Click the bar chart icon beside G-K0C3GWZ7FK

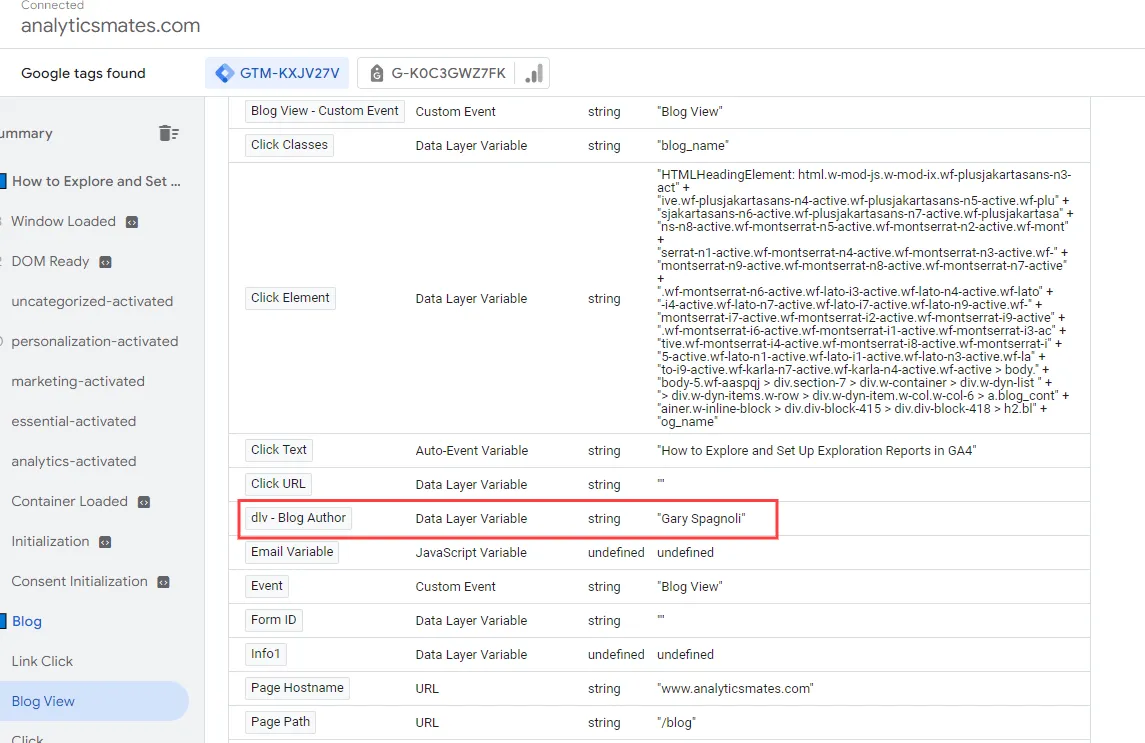tap(534, 73)
